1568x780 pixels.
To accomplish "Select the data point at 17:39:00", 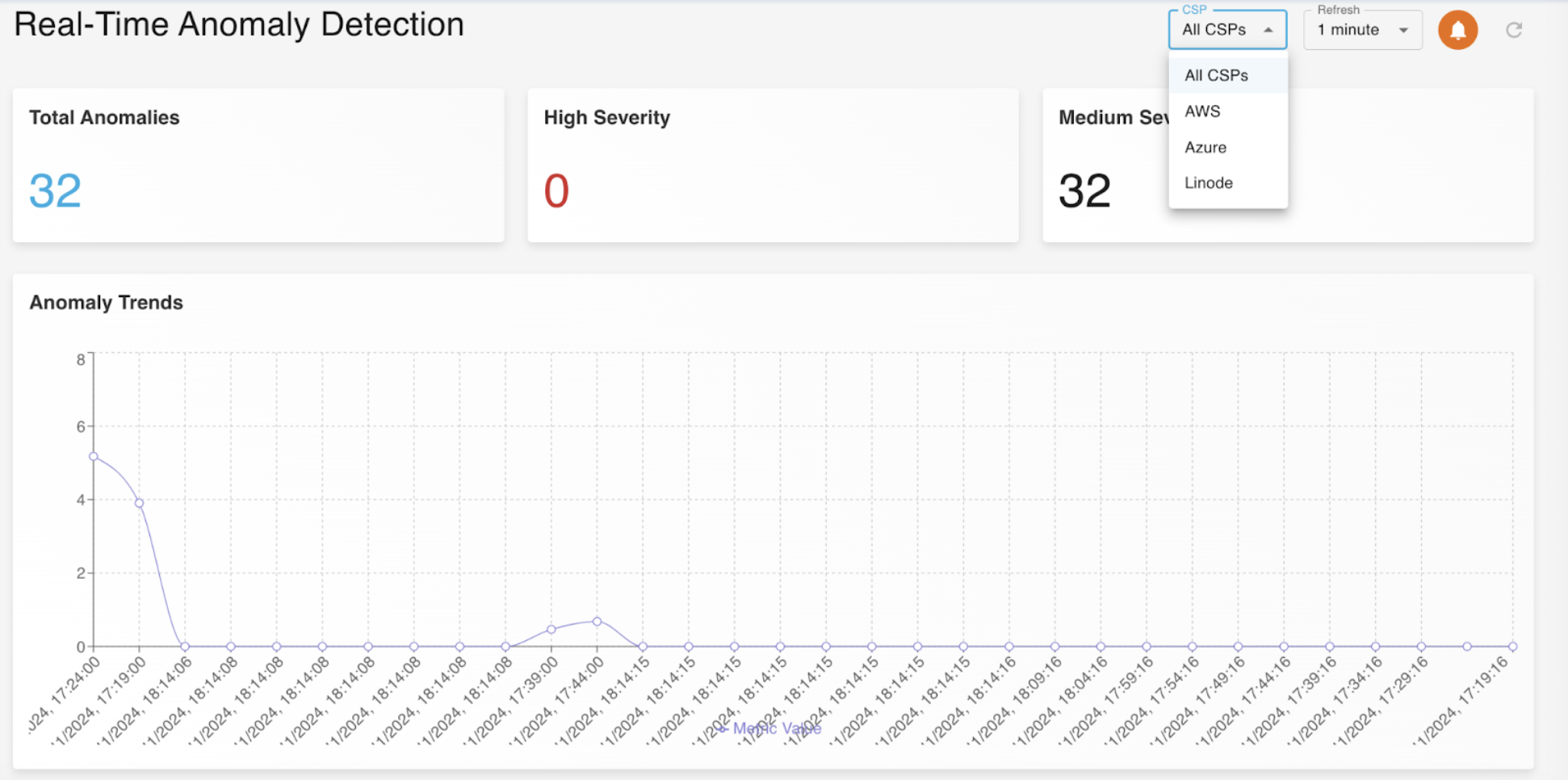I will coord(551,629).
